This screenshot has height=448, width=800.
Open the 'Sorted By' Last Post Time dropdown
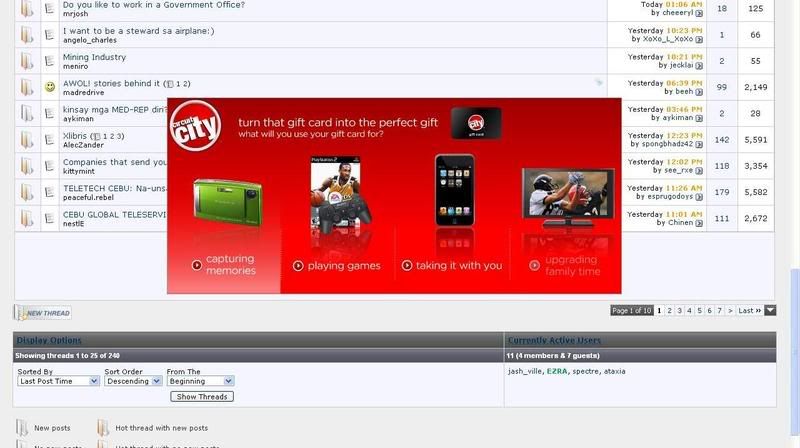58,381
